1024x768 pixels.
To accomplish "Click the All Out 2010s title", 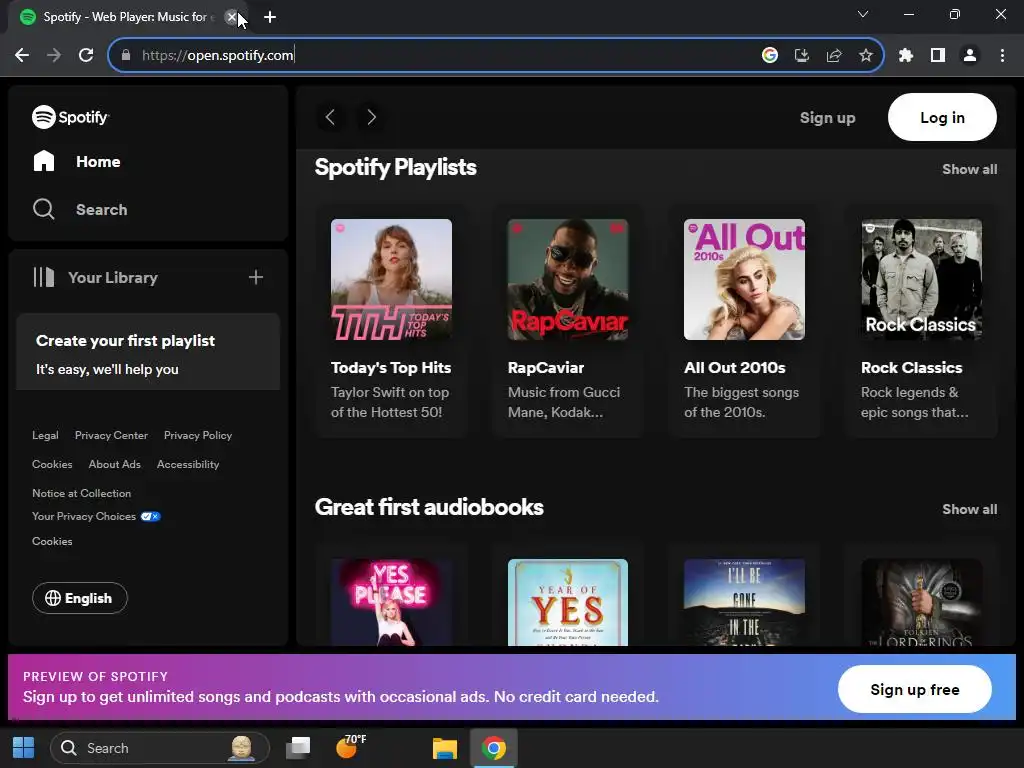I will [x=735, y=368].
